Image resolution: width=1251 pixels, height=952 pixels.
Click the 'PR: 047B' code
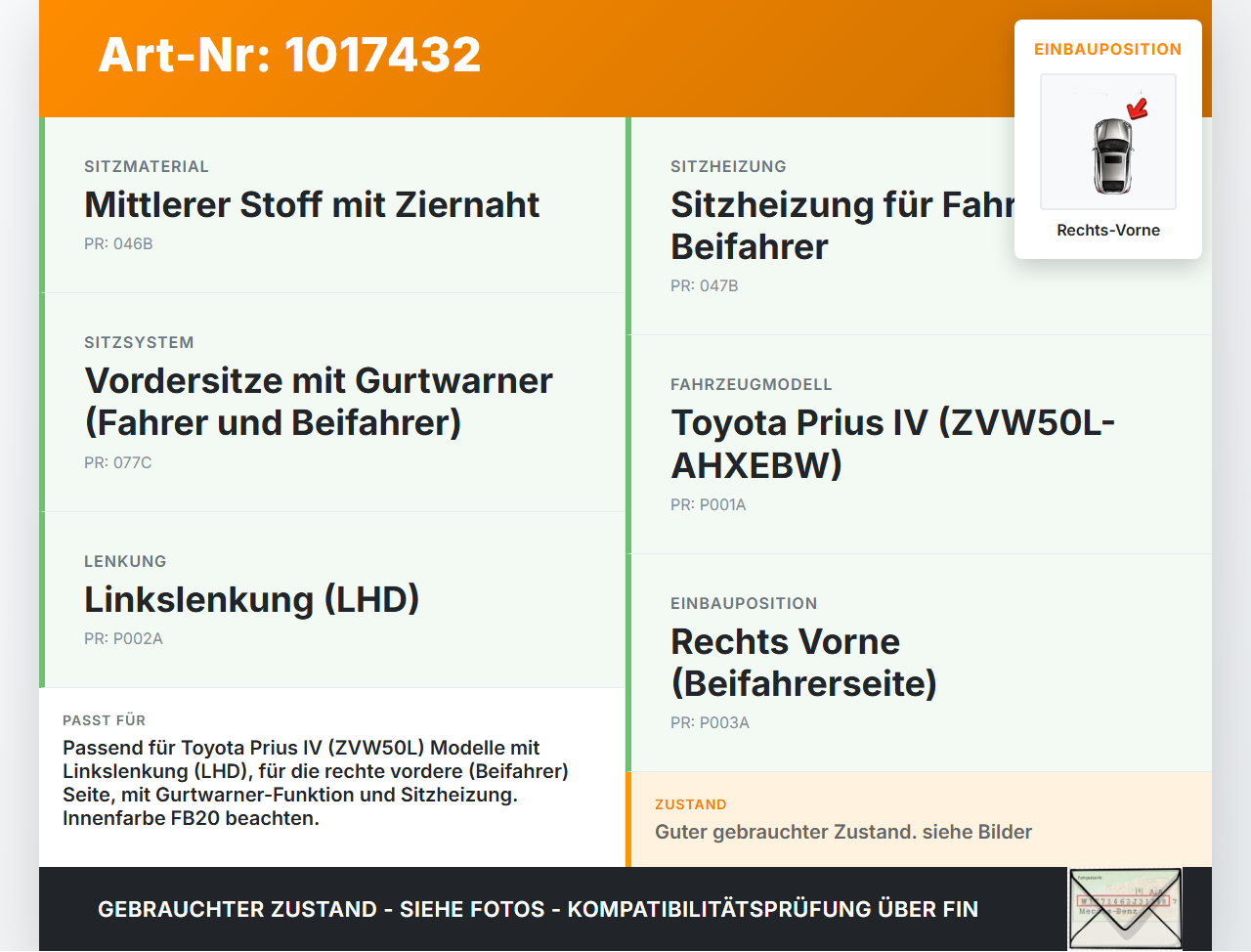pyautogui.click(x=705, y=286)
